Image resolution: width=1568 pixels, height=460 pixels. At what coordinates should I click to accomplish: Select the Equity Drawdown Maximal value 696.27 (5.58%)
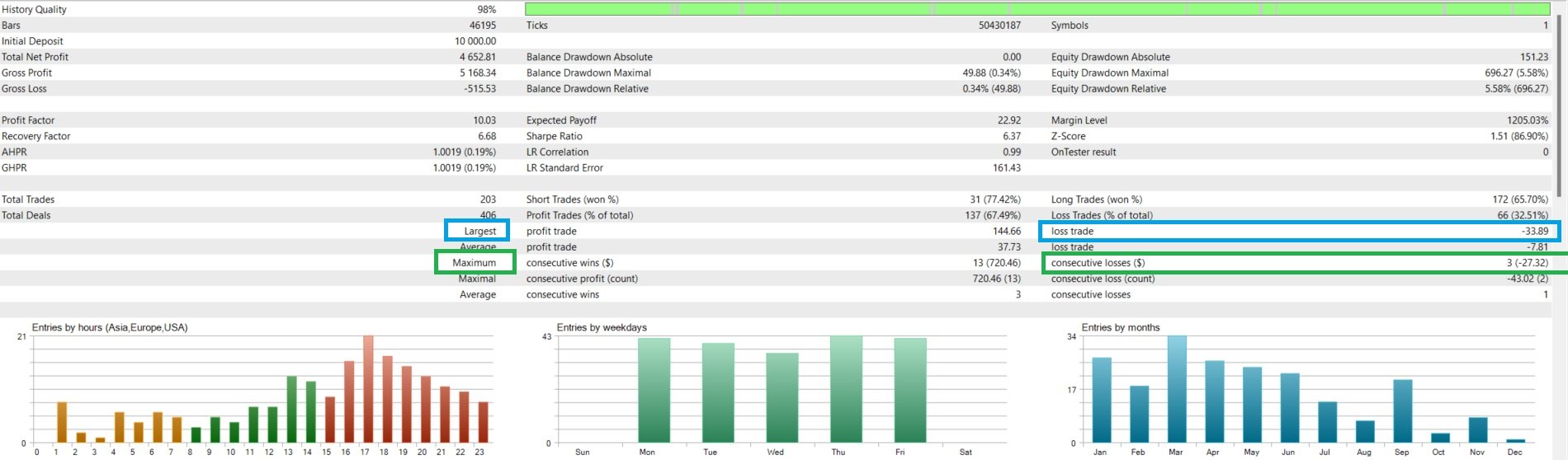[1517, 73]
